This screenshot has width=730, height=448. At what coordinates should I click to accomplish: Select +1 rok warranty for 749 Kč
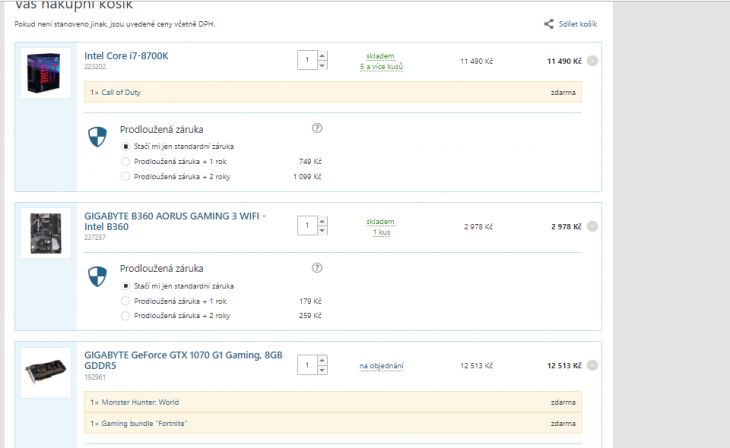[x=125, y=162]
